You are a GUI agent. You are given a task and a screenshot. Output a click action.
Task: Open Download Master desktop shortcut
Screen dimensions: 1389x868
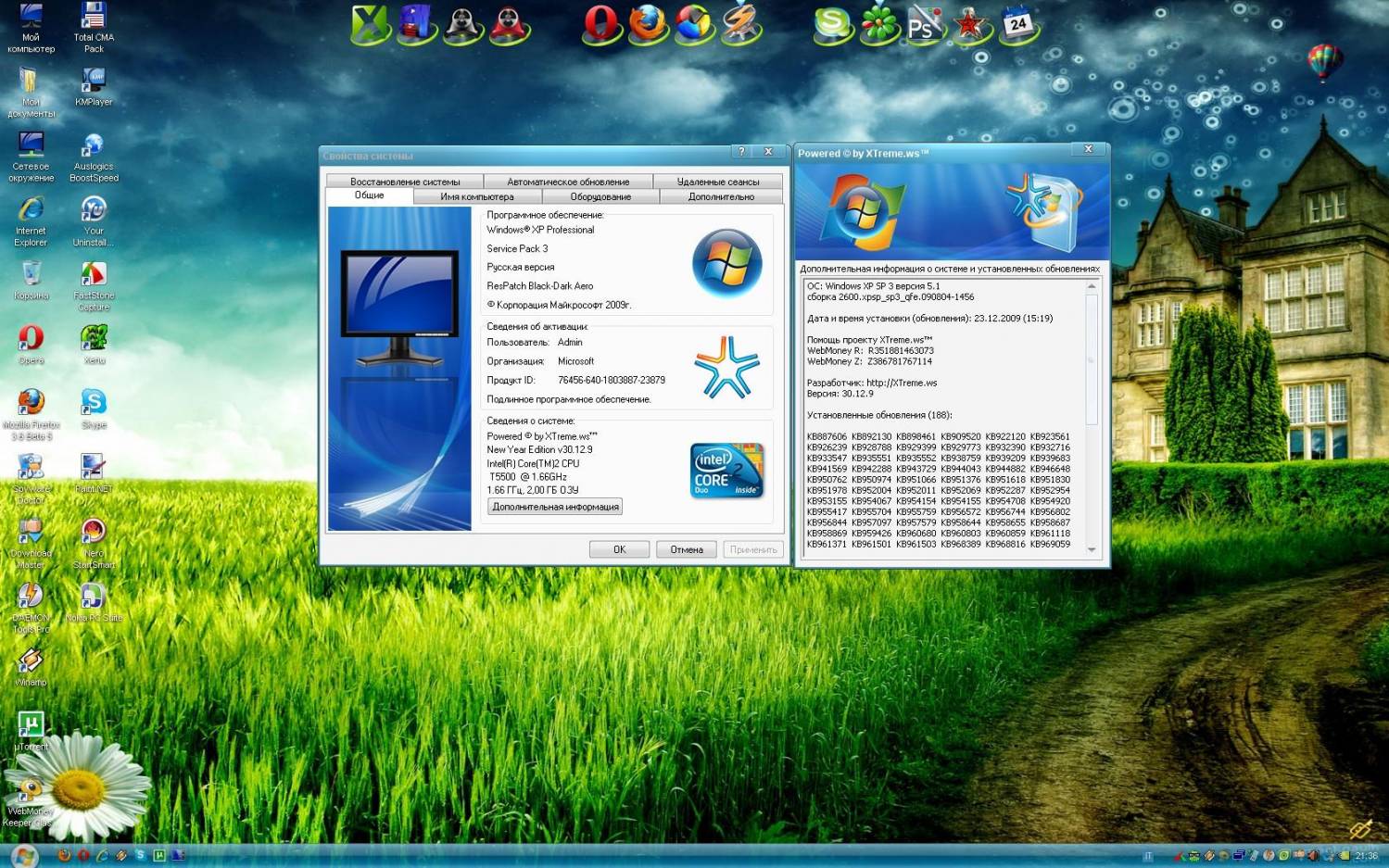(x=31, y=543)
